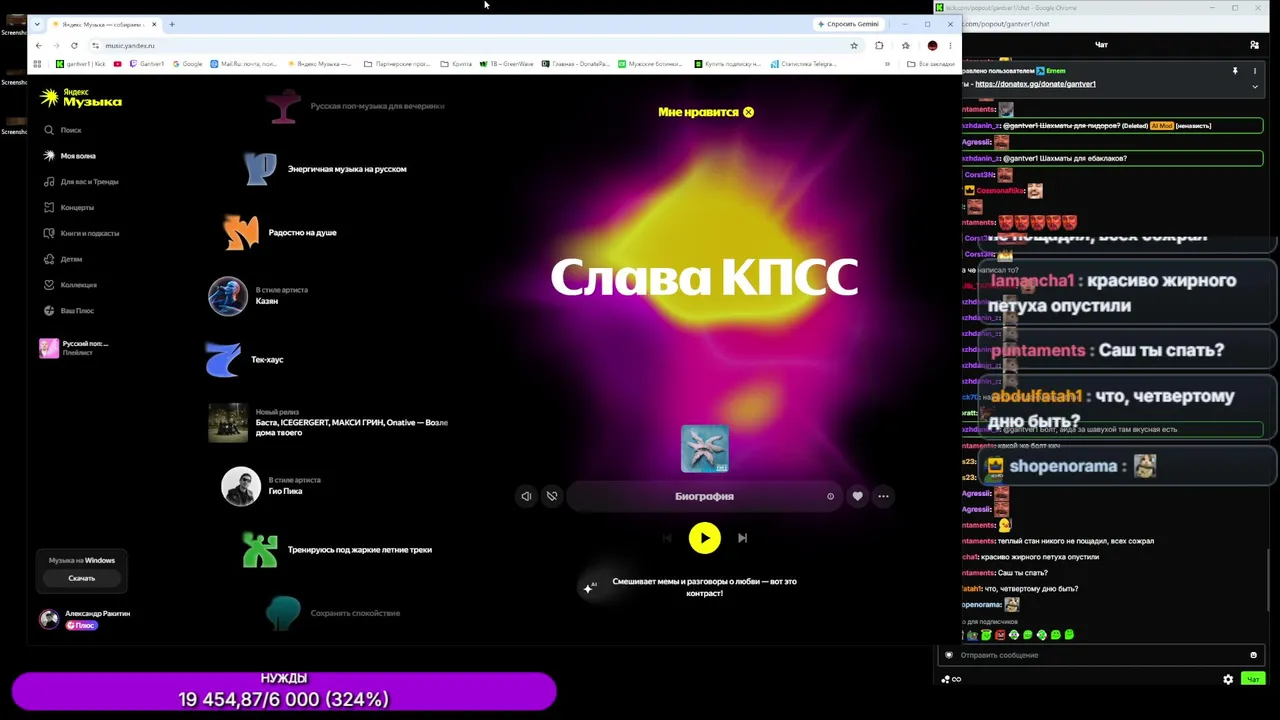Open the Chrome extensions puzzle icon

click(x=879, y=45)
